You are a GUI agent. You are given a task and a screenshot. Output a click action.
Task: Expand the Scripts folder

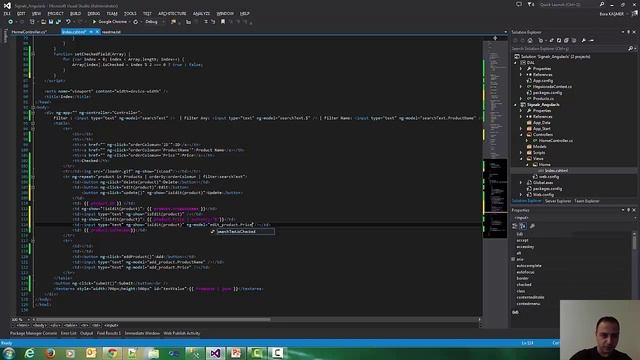[521, 153]
